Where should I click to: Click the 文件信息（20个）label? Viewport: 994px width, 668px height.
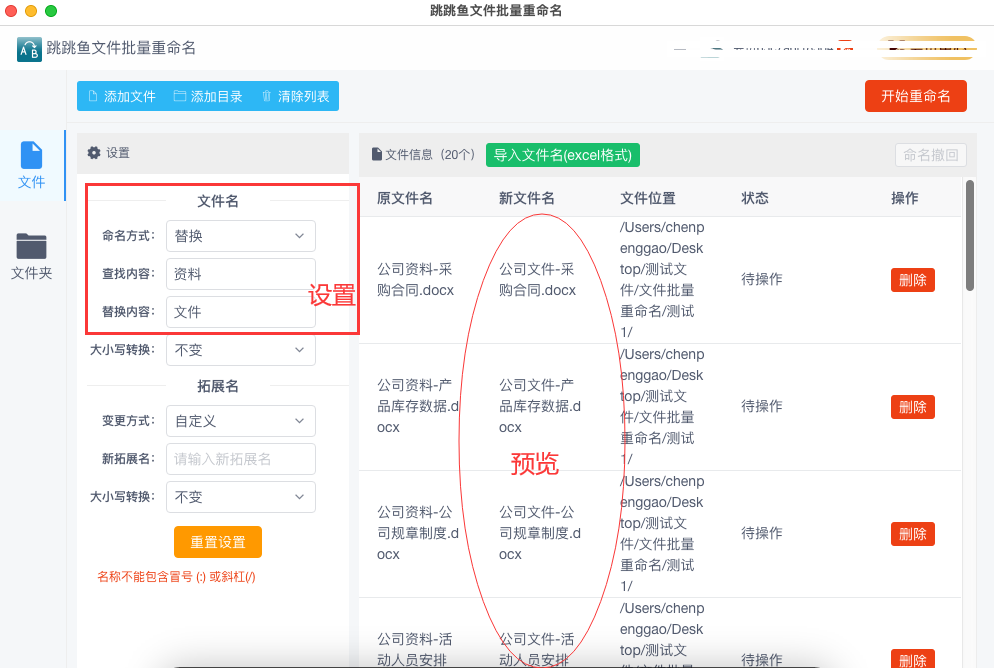coord(430,155)
